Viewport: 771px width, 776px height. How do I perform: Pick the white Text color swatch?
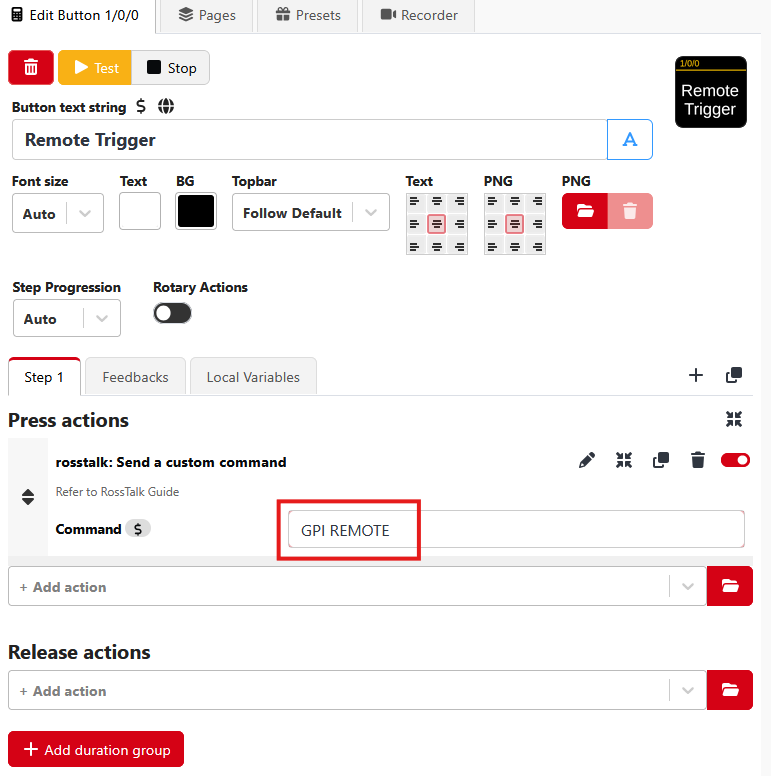pyautogui.click(x=140, y=211)
